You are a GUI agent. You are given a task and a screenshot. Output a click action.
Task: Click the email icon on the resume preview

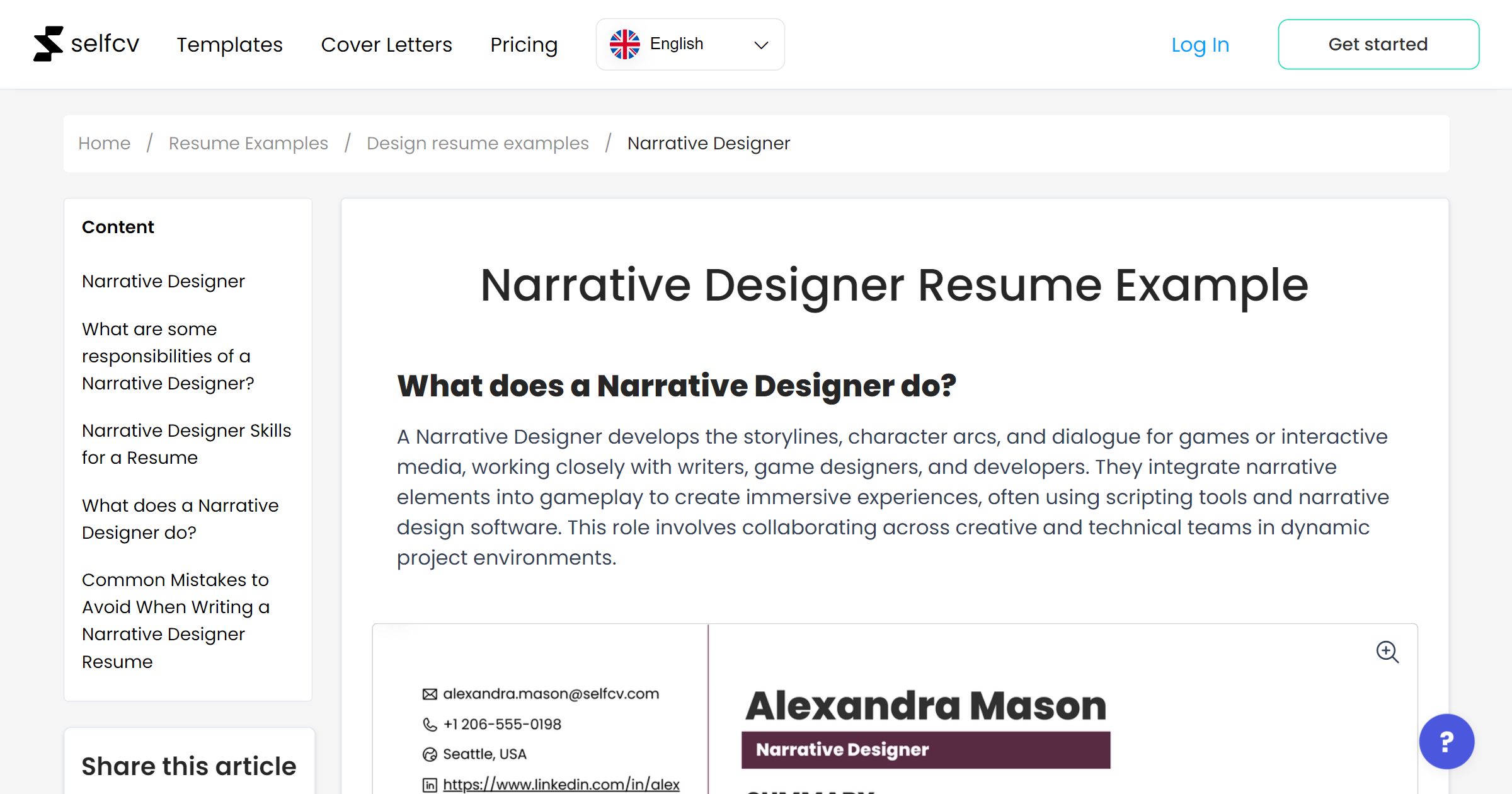click(429, 693)
